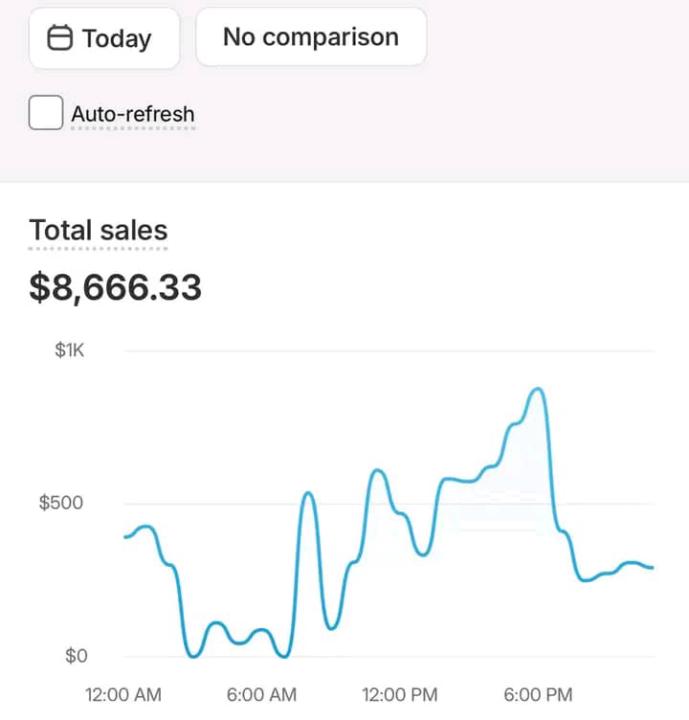Select the 12:00 AM x-axis label
The width and height of the screenshot is (689, 720).
tap(124, 695)
